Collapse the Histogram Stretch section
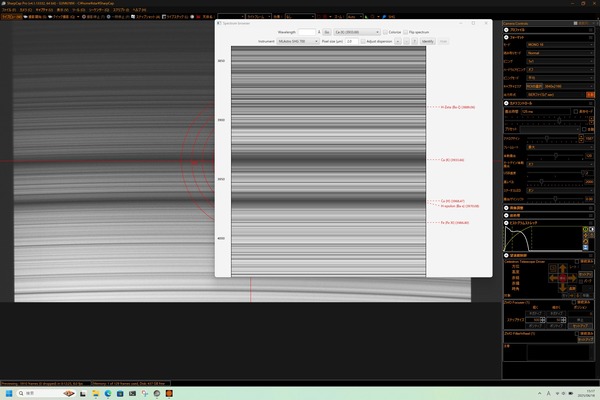 click(x=506, y=223)
